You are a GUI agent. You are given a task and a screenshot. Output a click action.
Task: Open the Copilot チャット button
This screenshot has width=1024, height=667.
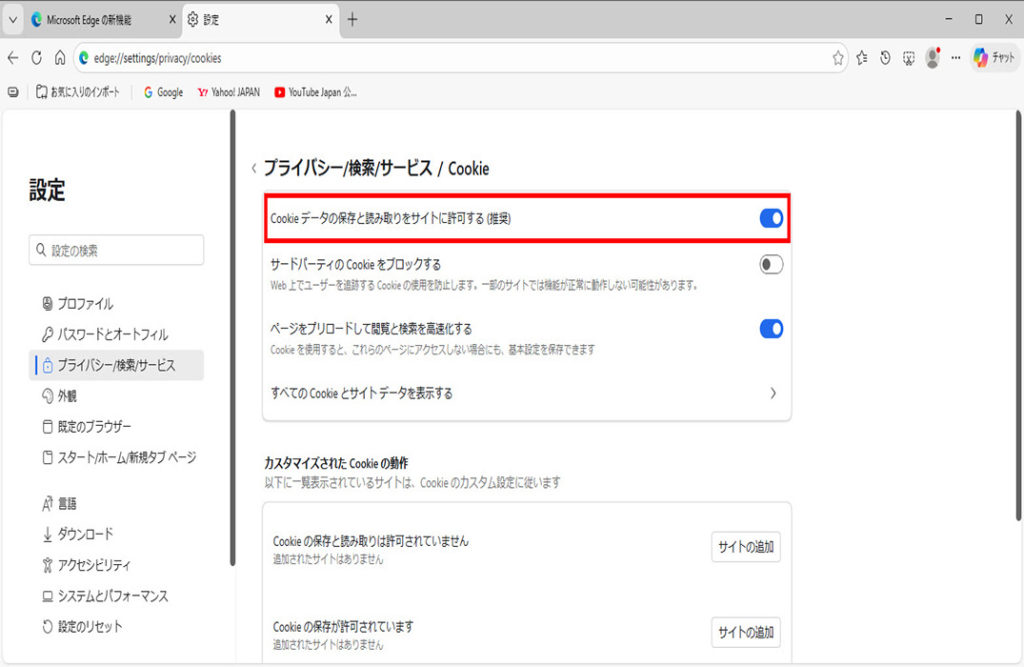click(x=994, y=58)
